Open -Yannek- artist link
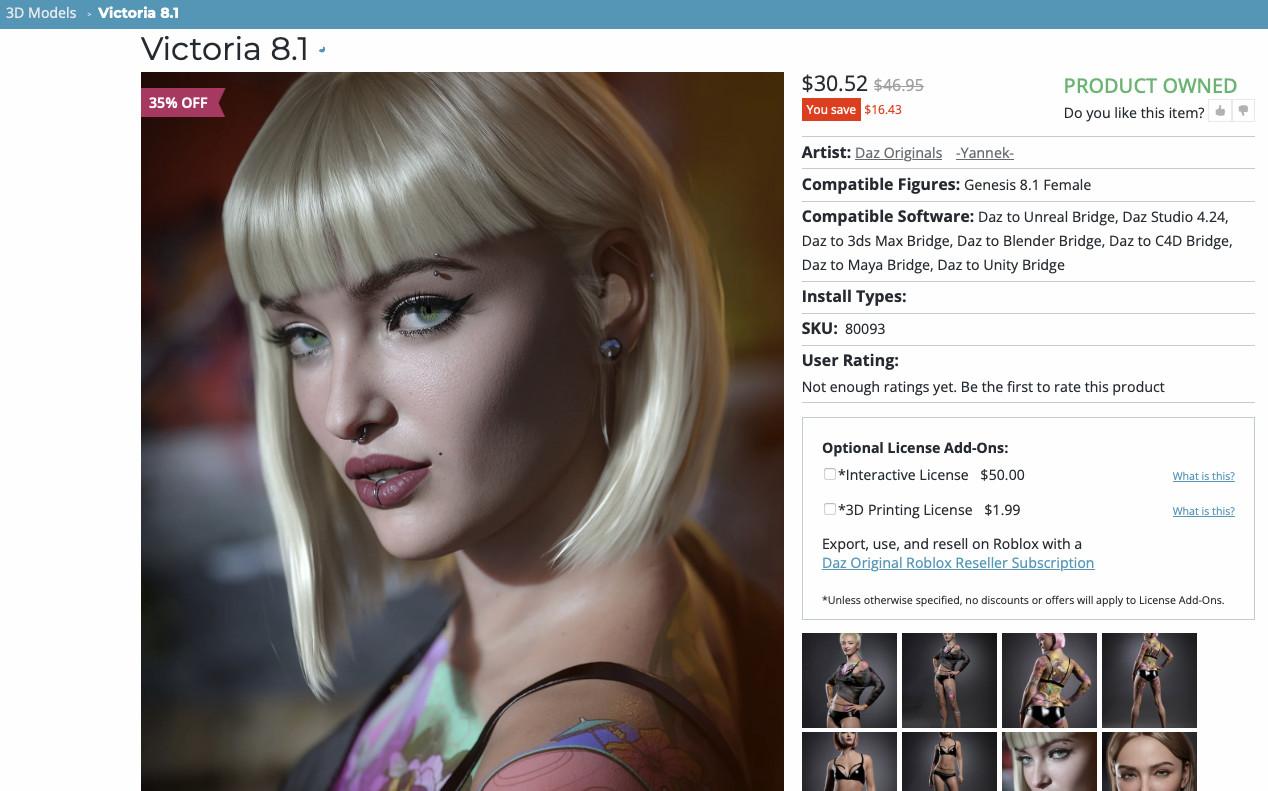 [x=985, y=153]
